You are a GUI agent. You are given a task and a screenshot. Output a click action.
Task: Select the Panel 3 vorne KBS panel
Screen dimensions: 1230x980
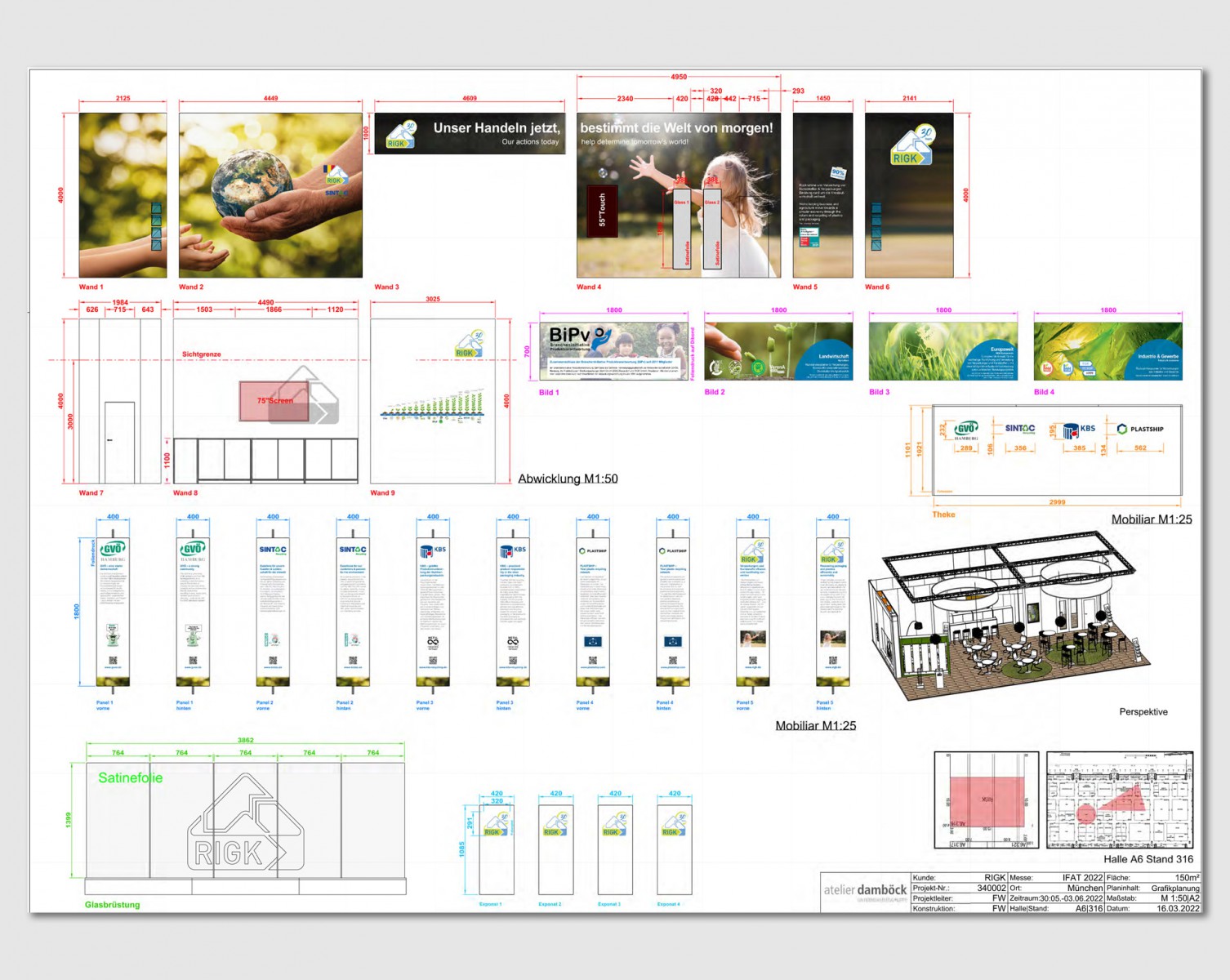[433, 611]
